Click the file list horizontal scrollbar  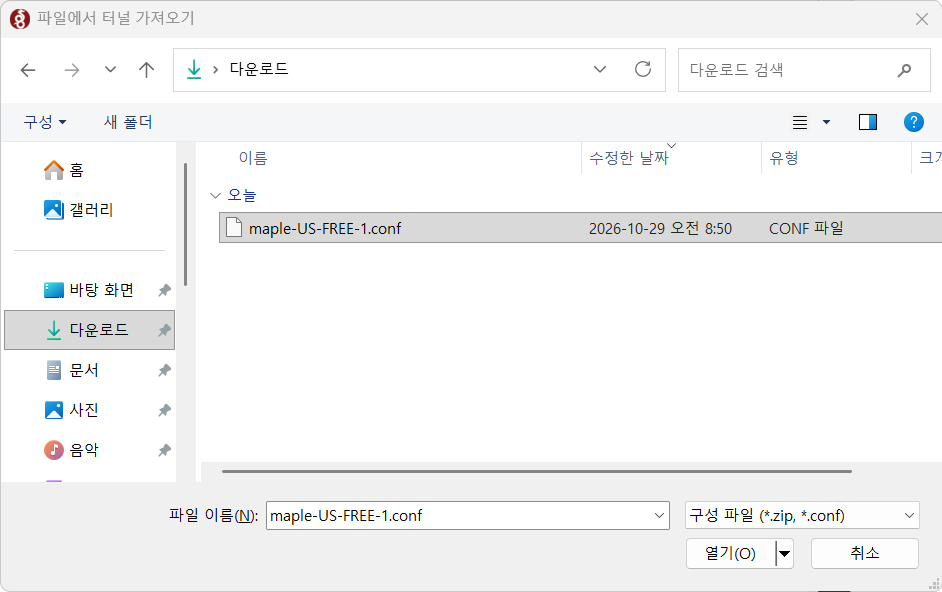coord(536,471)
